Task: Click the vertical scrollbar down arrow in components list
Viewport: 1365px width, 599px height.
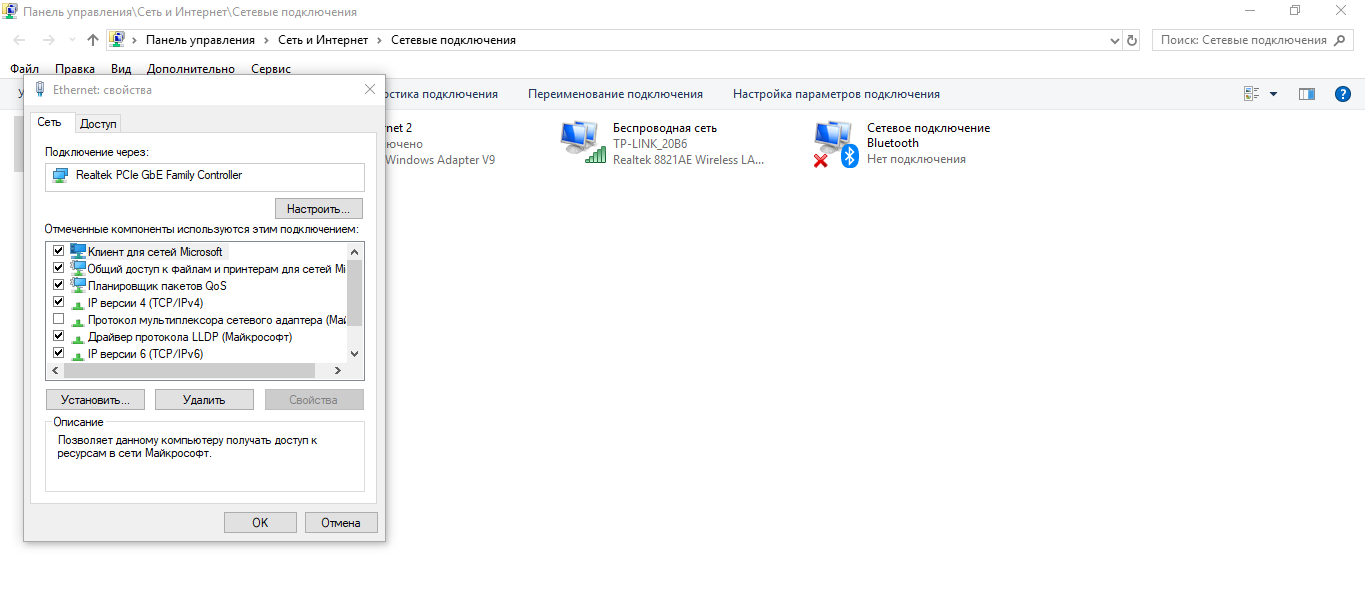Action: coord(354,353)
